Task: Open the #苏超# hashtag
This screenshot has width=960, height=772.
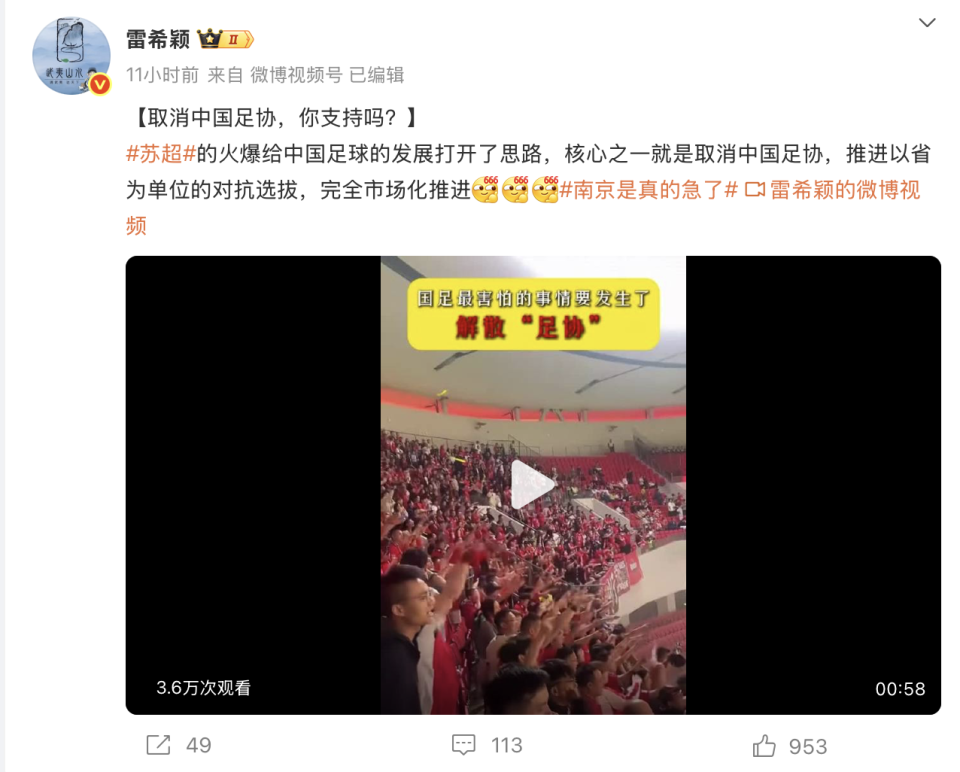Action: pos(161,154)
